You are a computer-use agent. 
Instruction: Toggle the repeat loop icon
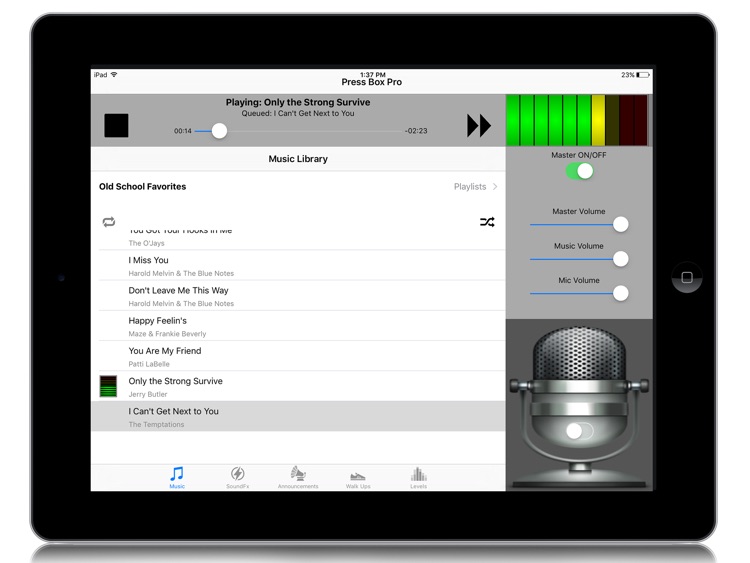pyautogui.click(x=109, y=222)
